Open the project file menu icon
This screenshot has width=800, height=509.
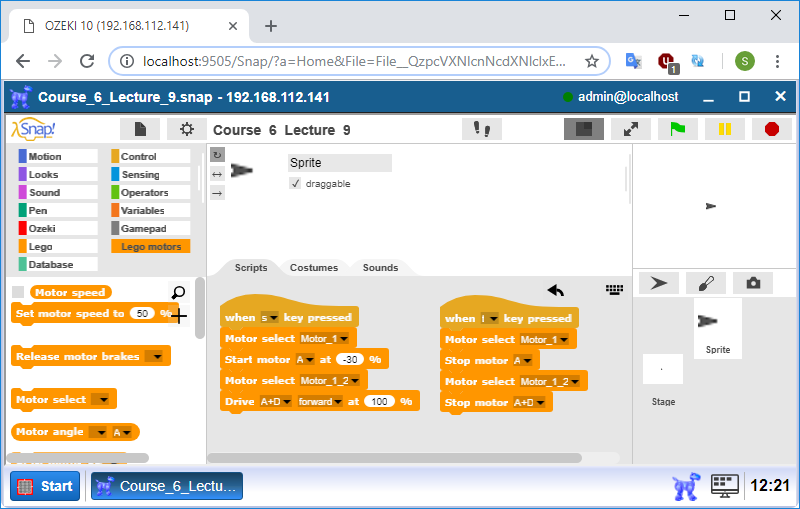[140, 130]
